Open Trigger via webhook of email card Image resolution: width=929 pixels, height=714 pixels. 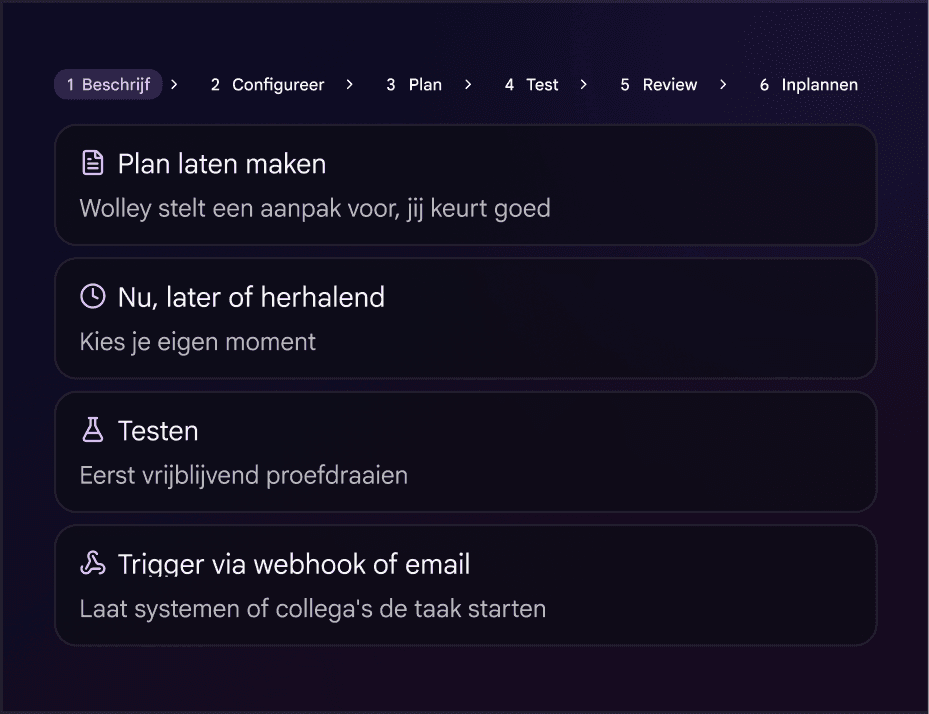click(x=466, y=585)
